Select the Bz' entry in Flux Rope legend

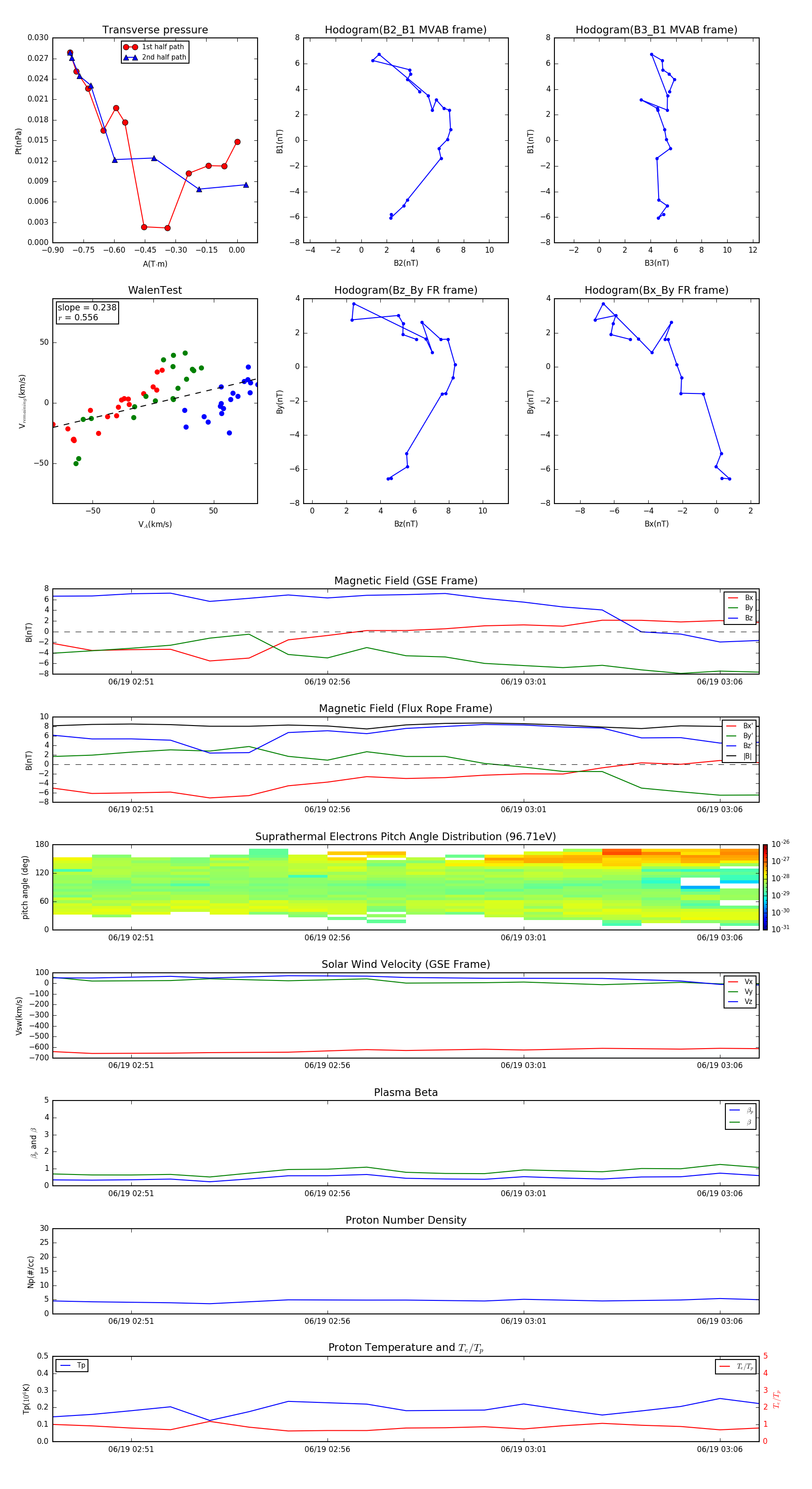click(739, 746)
